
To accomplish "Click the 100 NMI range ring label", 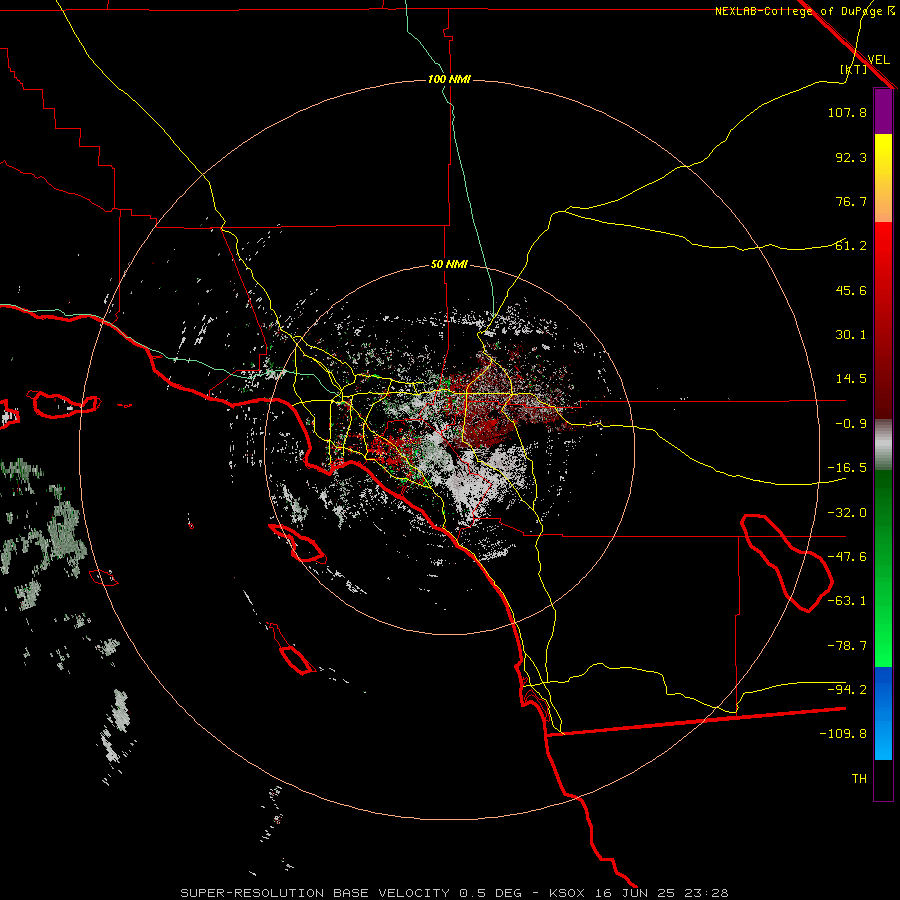I will point(449,79).
